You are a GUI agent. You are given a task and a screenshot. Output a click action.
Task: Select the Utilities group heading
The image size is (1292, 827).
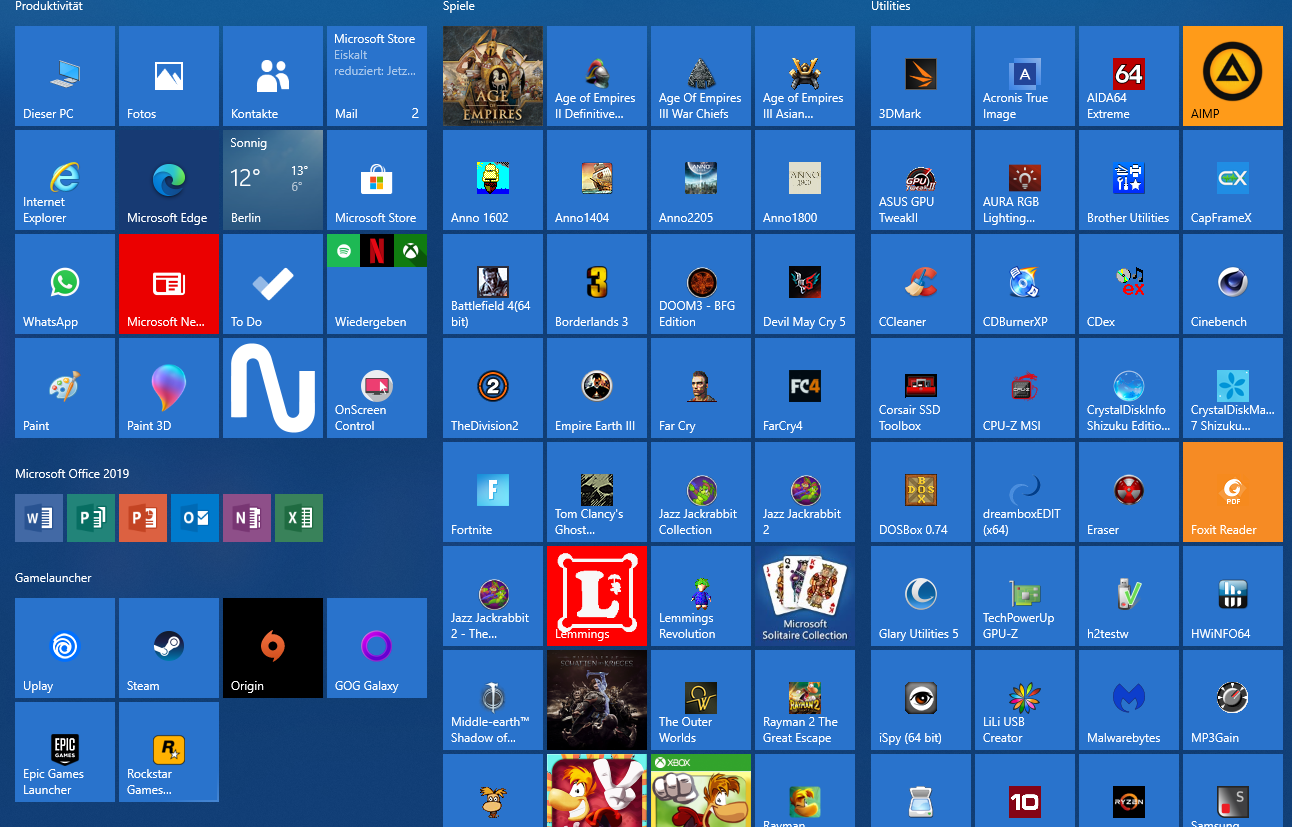point(891,7)
